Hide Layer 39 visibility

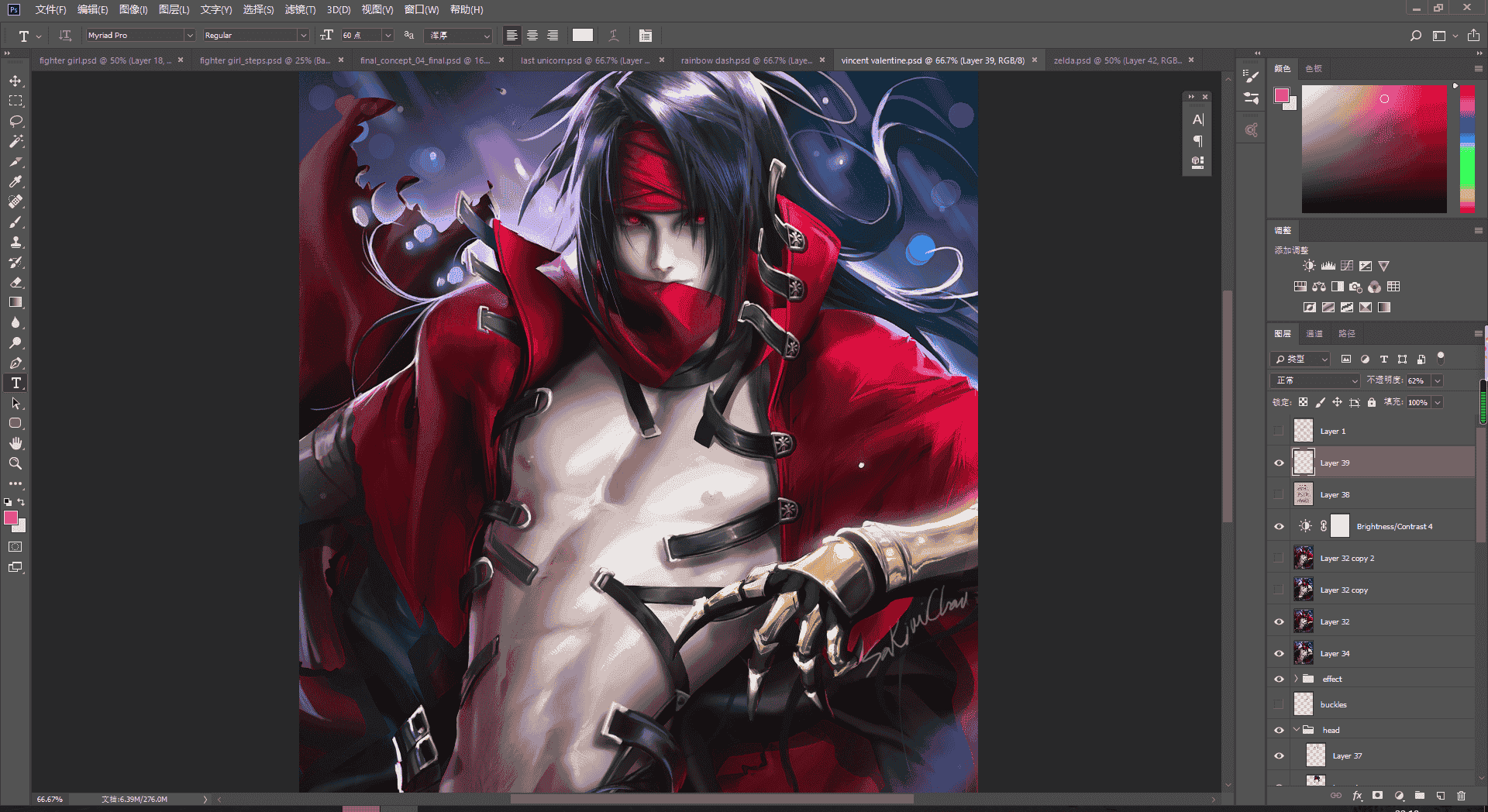(1279, 463)
